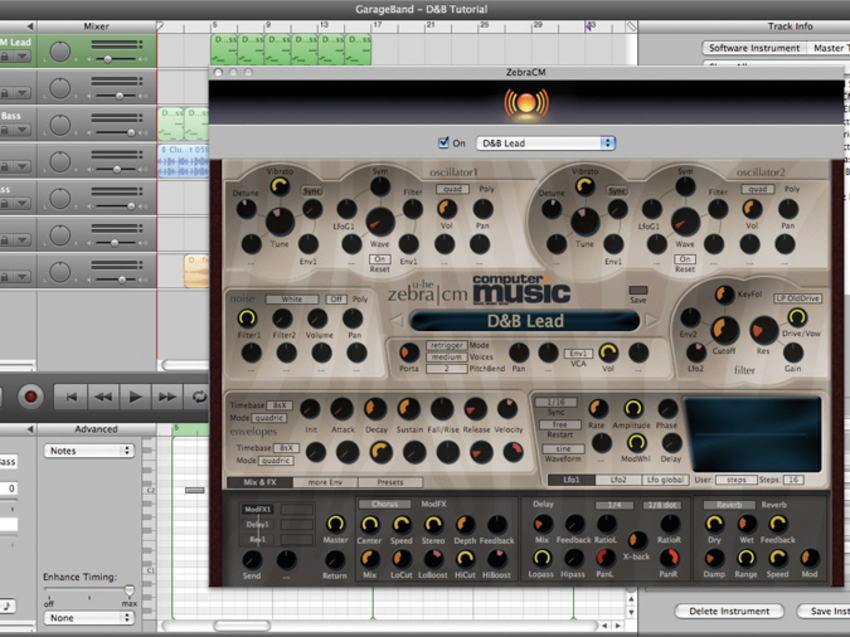Start playback with the play button
850x637 pixels.
(135, 397)
